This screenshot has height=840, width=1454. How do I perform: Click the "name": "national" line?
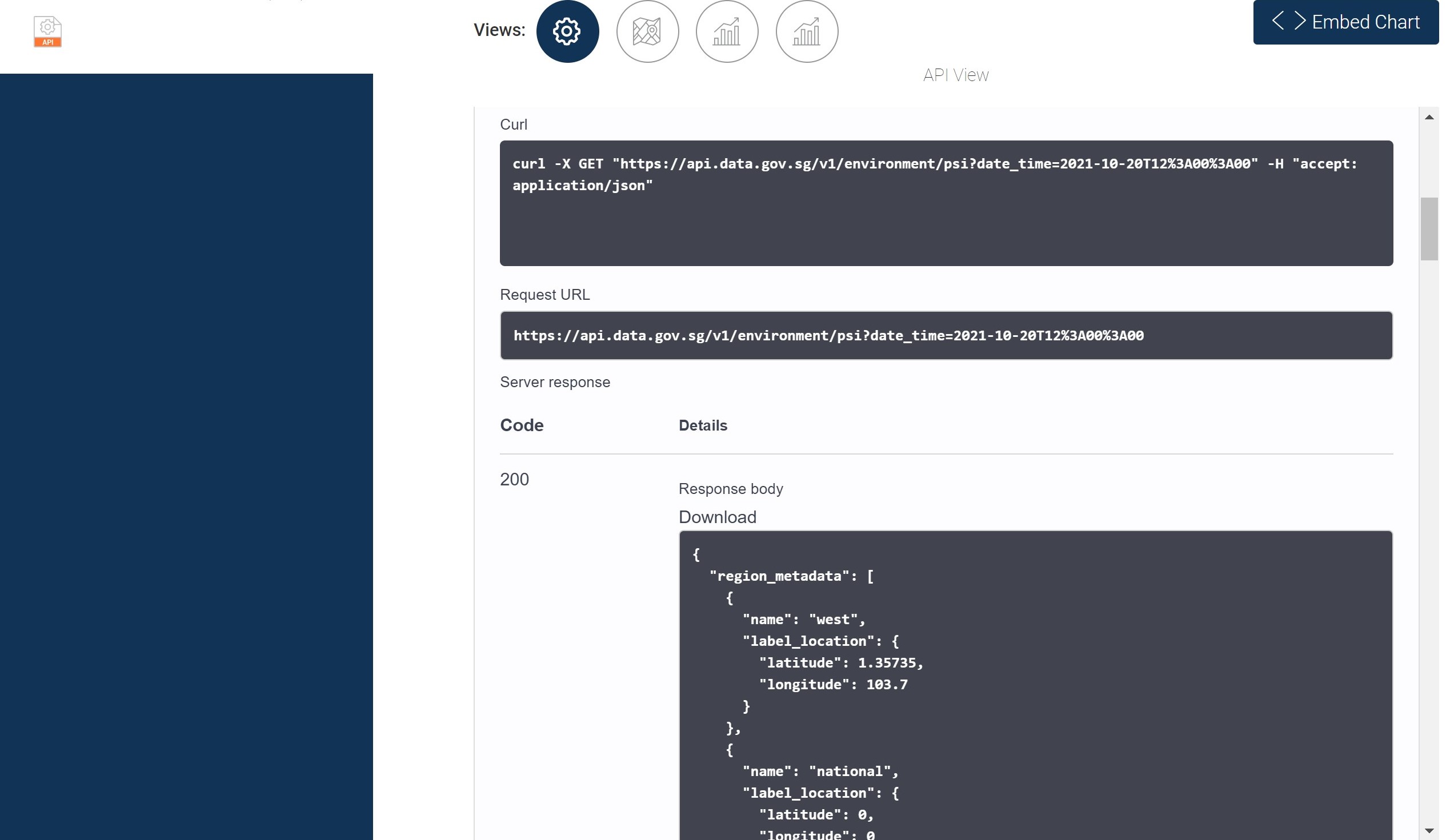tap(820, 771)
